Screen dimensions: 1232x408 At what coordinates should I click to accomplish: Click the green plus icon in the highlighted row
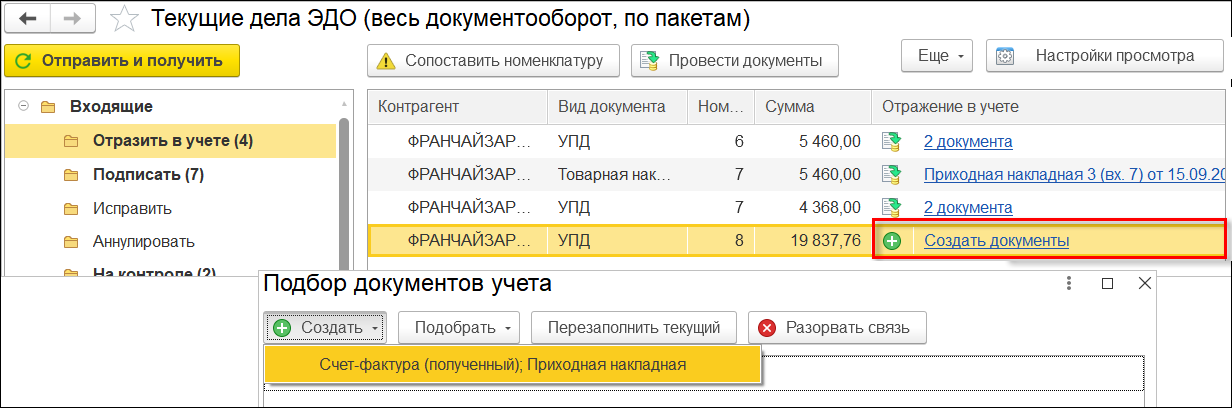pyautogui.click(x=891, y=240)
